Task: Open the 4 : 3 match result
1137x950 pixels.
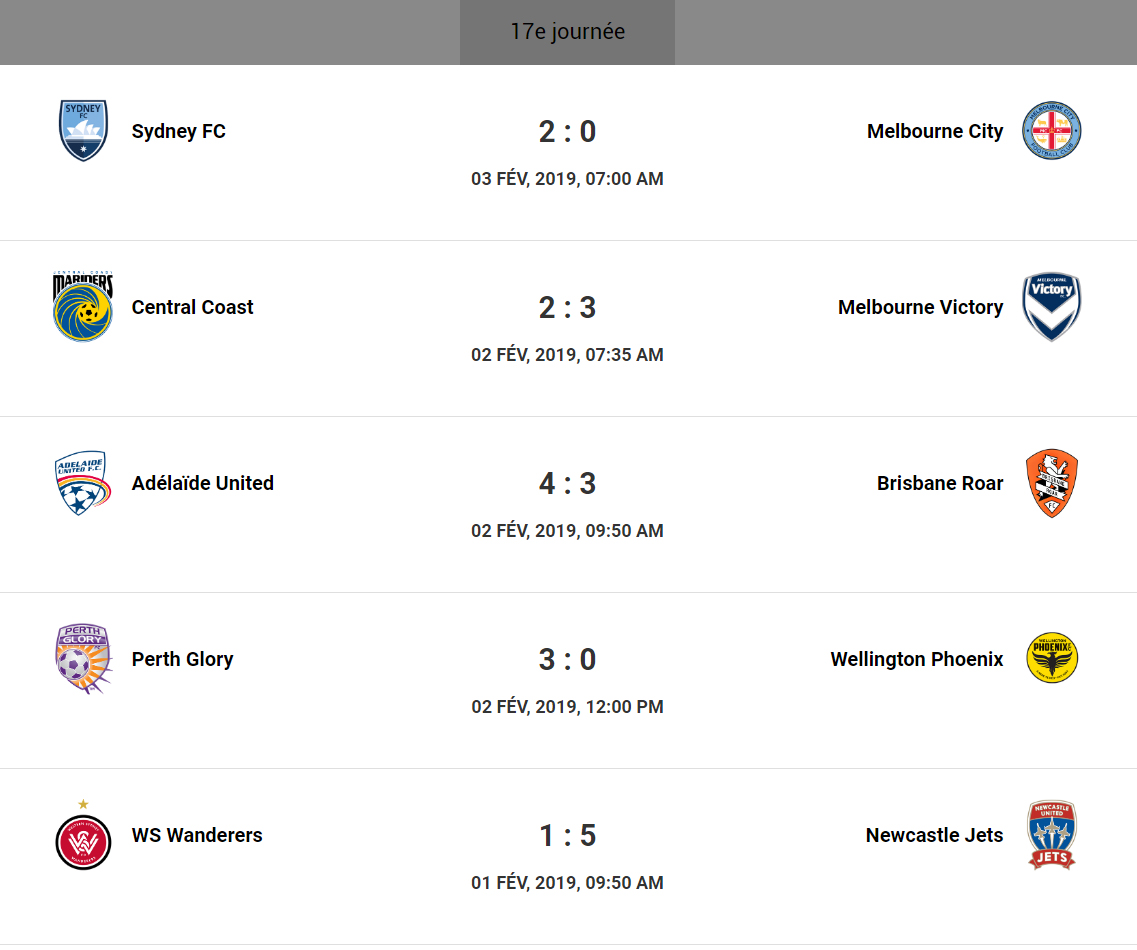Action: (x=567, y=483)
